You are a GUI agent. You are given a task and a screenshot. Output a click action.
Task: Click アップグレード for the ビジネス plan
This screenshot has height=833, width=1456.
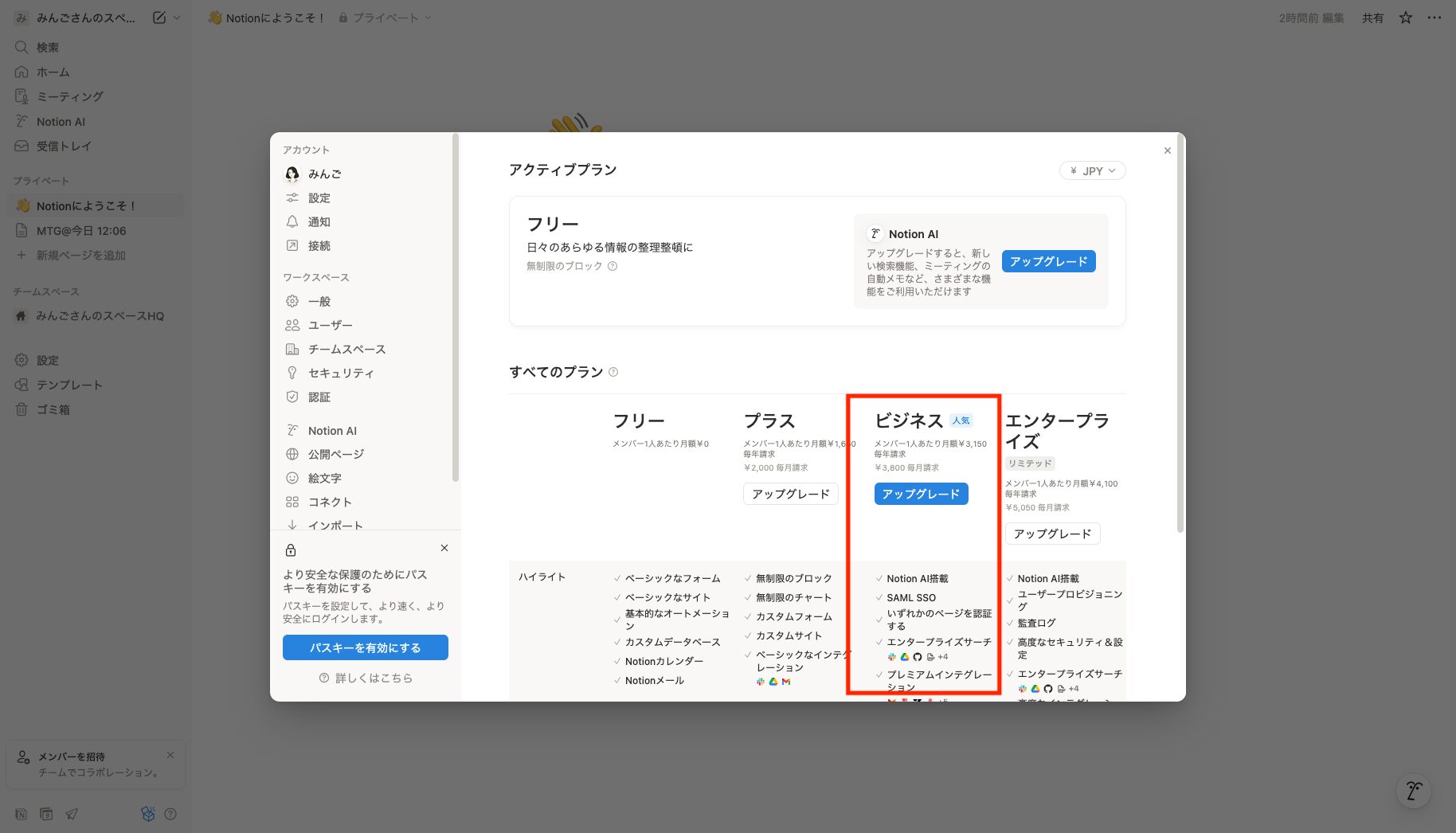[x=921, y=494]
